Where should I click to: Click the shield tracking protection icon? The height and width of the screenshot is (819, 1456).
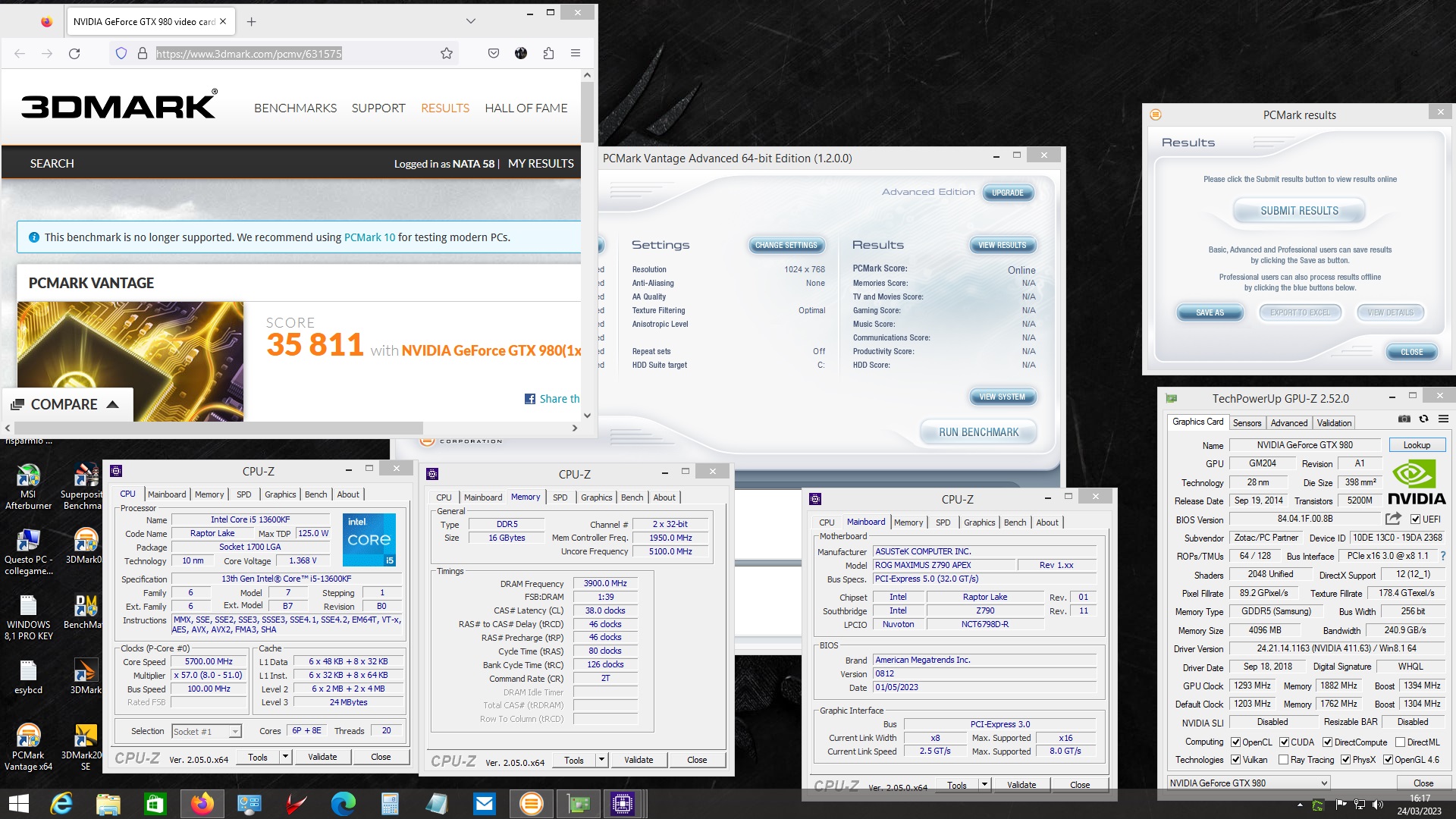[x=121, y=53]
